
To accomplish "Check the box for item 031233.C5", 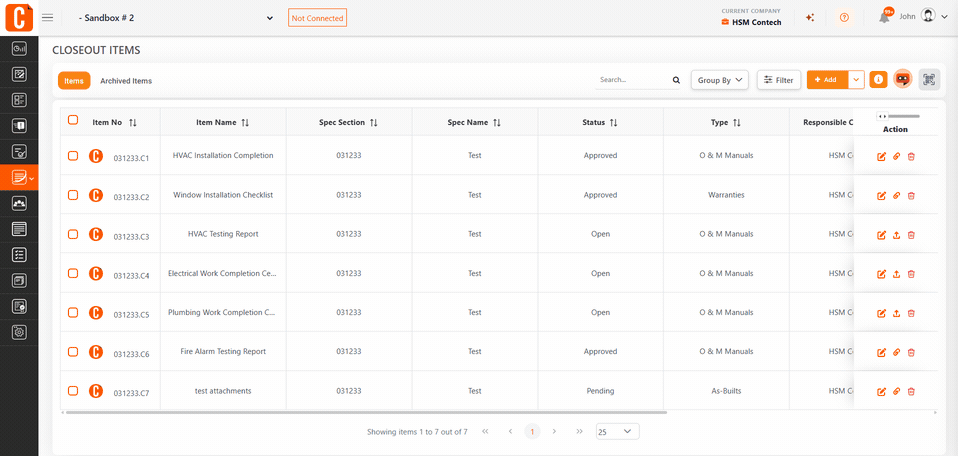I will pyautogui.click(x=73, y=312).
